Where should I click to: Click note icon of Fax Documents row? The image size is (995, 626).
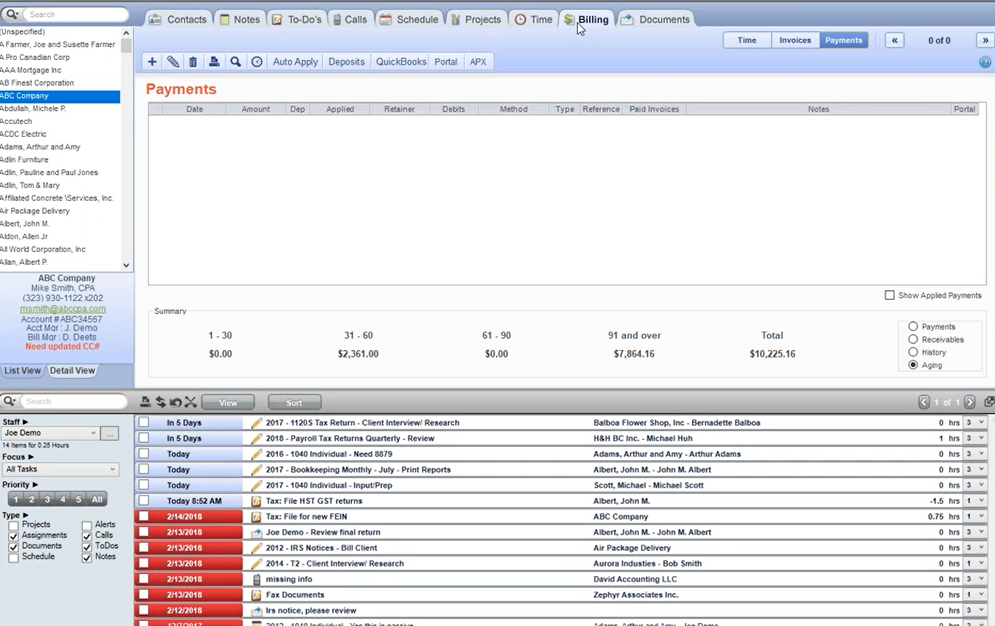click(x=256, y=595)
